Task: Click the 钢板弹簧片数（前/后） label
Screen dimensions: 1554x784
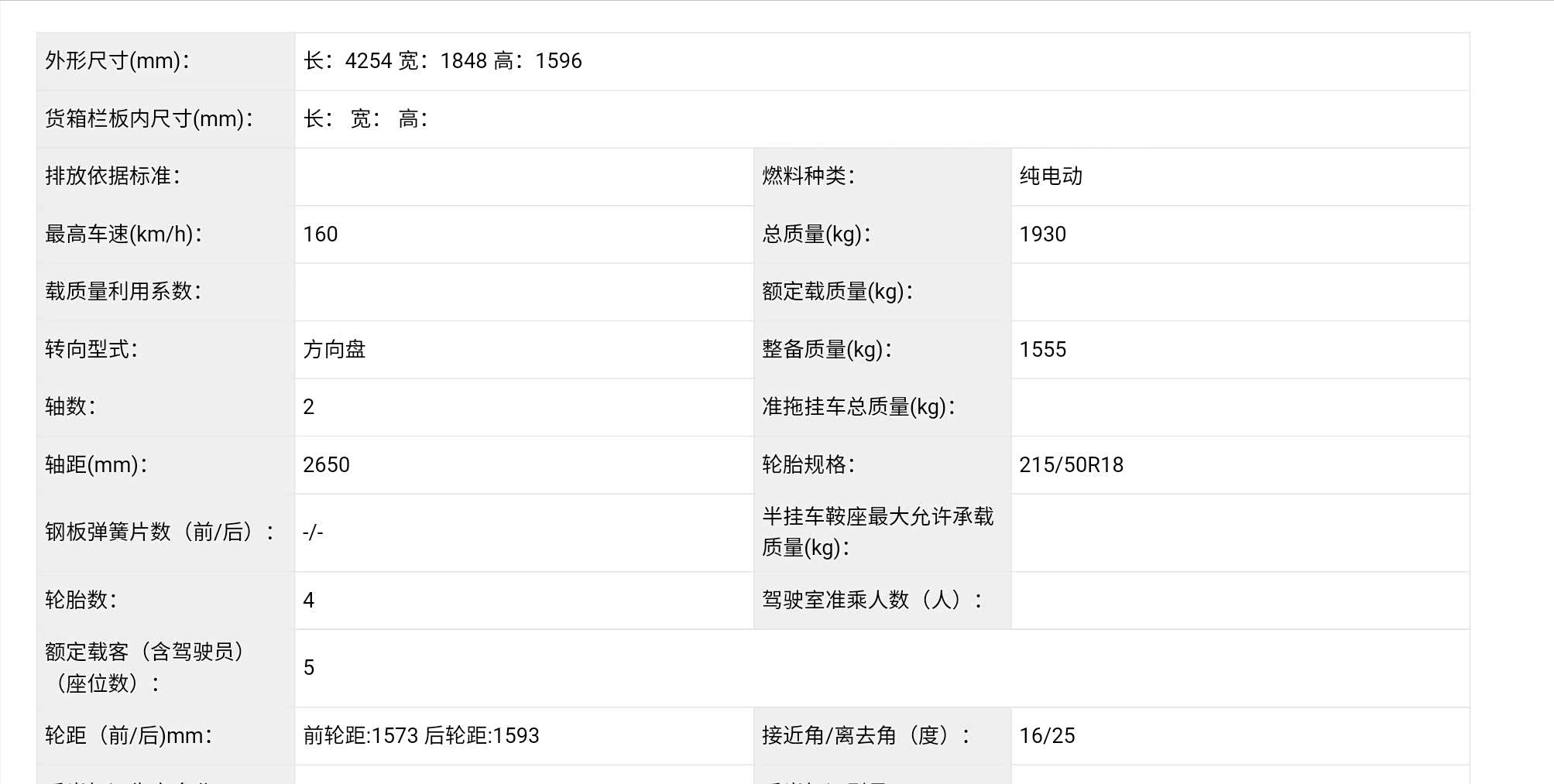Action: coord(160,532)
